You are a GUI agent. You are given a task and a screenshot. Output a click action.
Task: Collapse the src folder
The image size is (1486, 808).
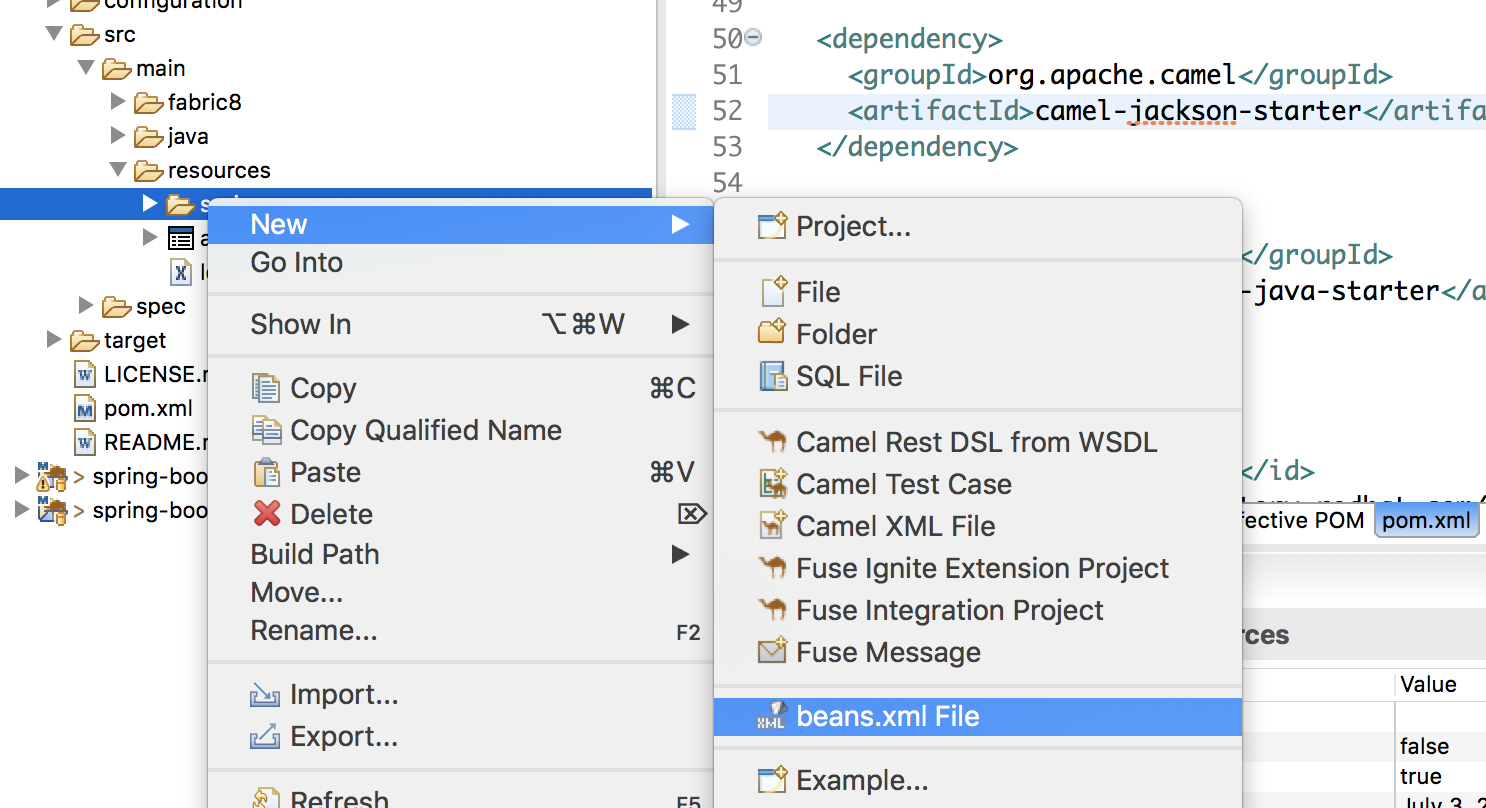[54, 34]
